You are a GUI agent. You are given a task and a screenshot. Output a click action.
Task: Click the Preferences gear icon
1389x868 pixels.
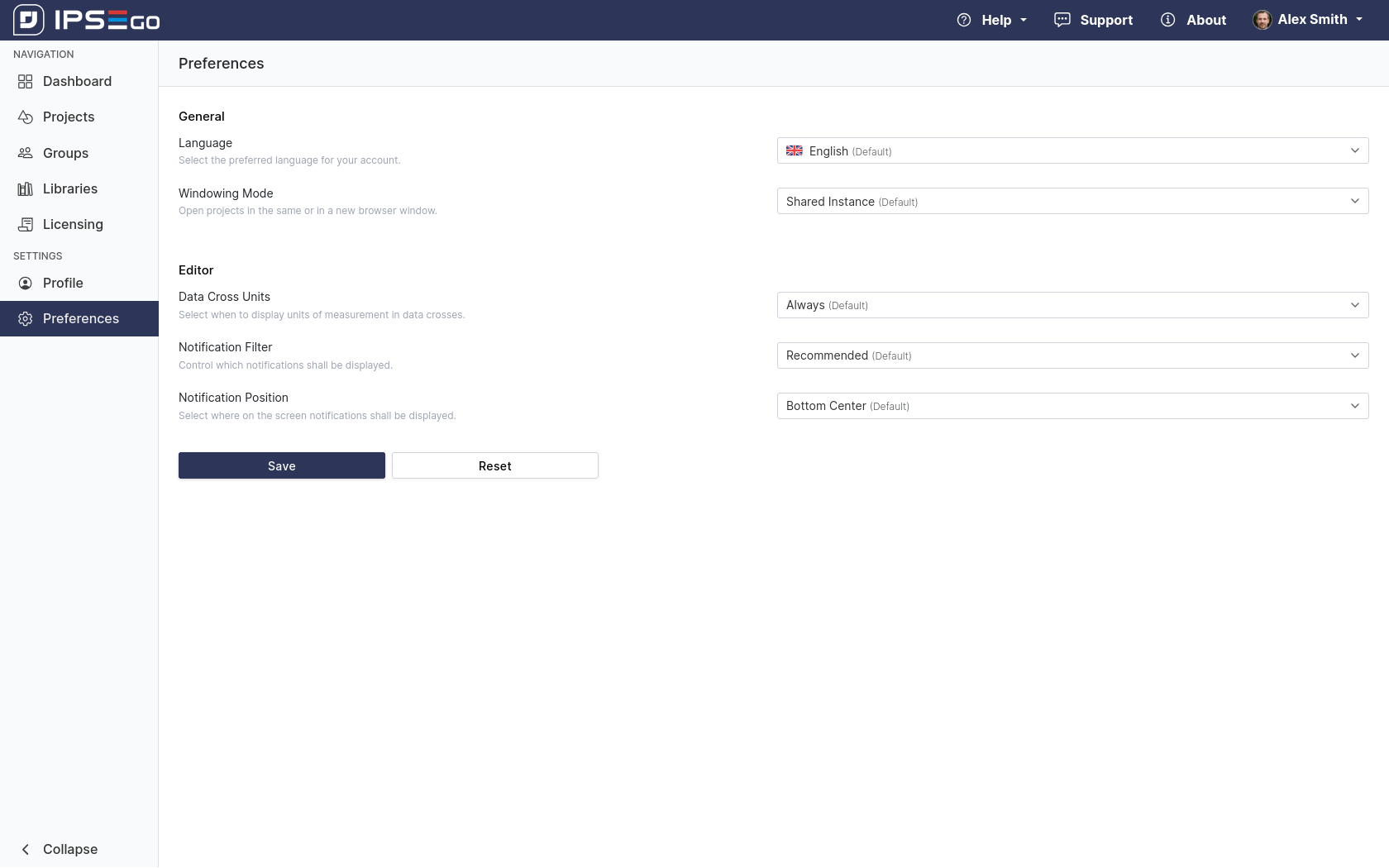(26, 319)
